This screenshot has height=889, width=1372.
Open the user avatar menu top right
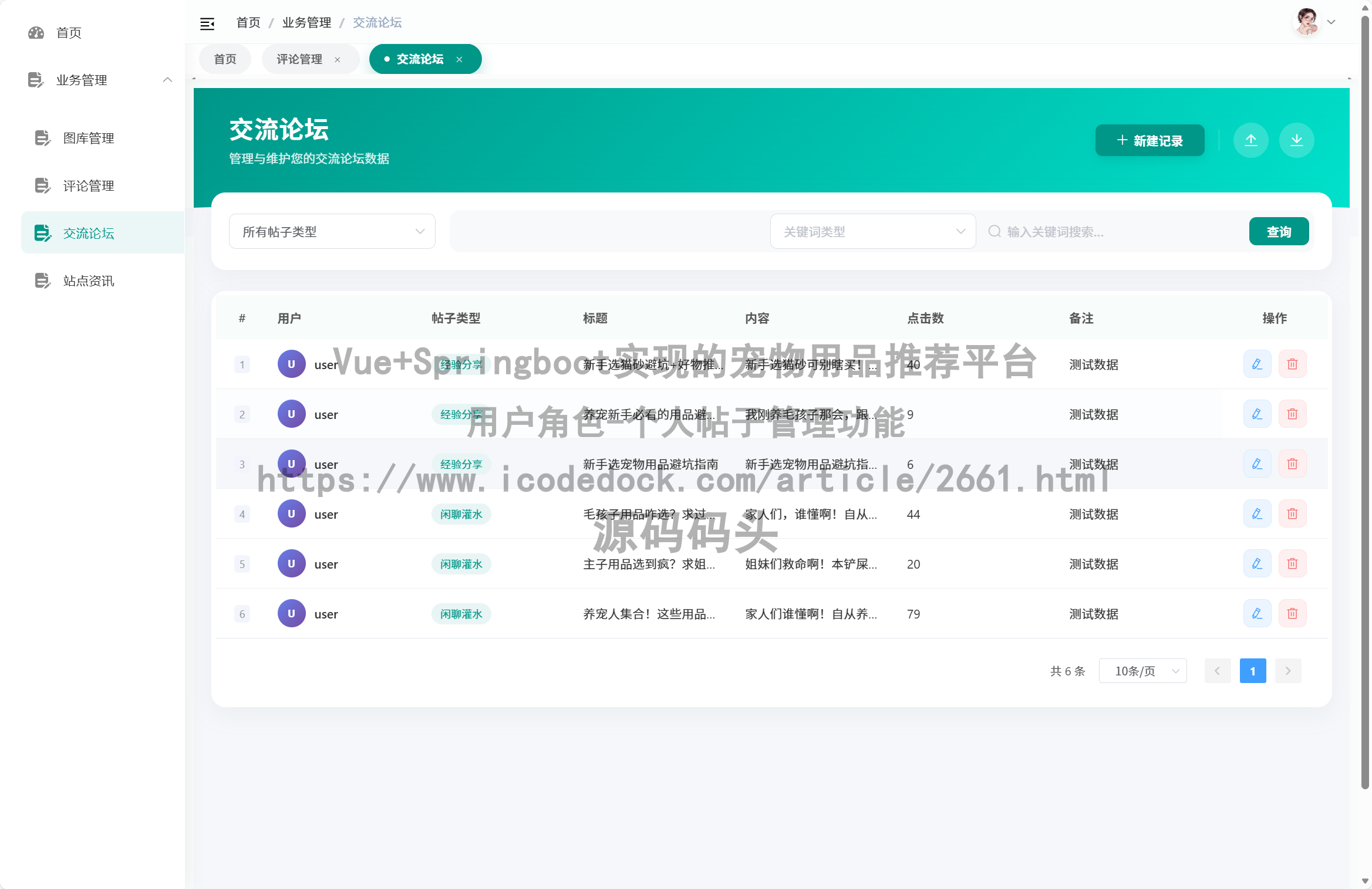(1308, 22)
